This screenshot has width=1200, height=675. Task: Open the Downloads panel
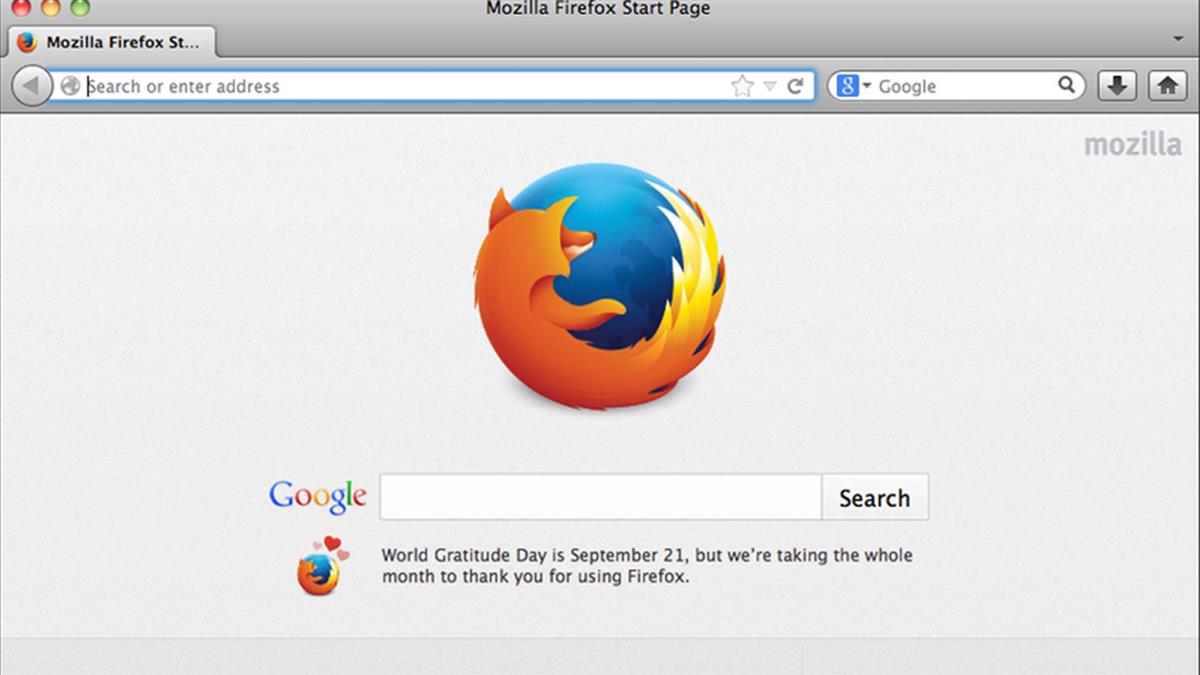tap(1117, 86)
